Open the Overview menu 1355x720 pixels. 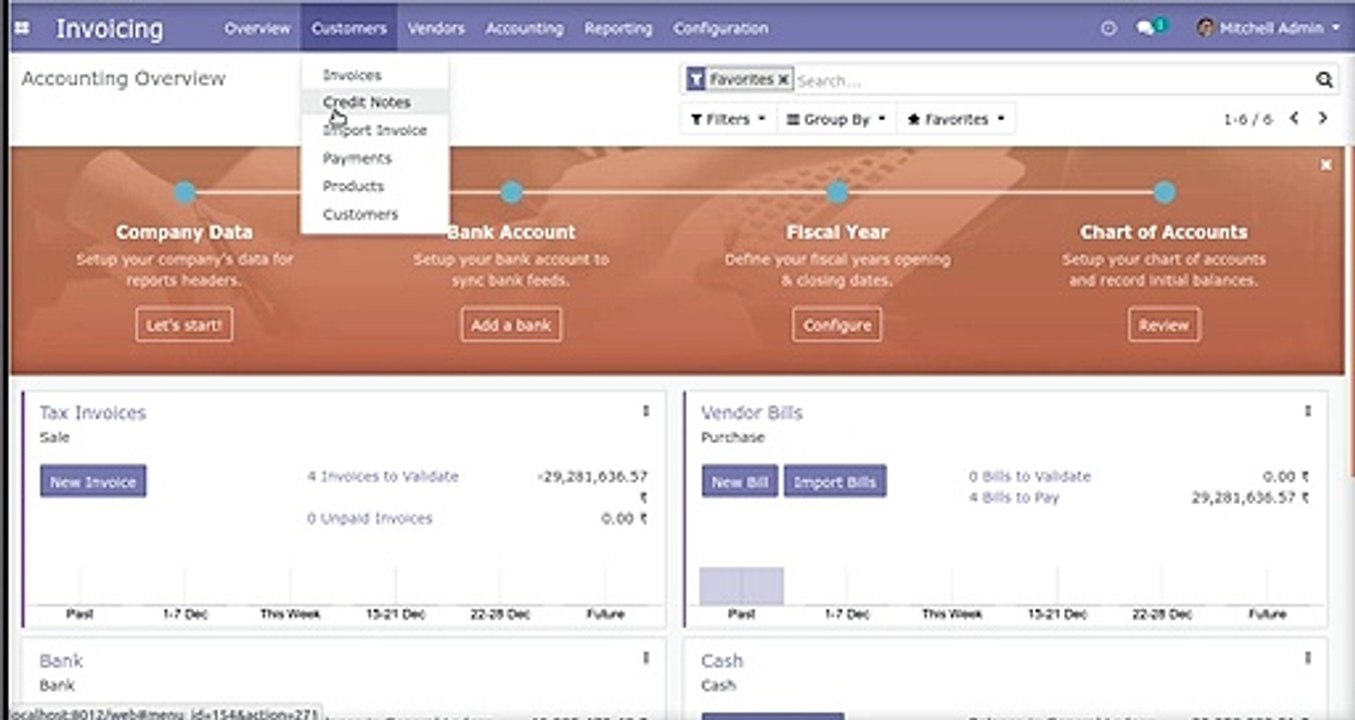257,28
